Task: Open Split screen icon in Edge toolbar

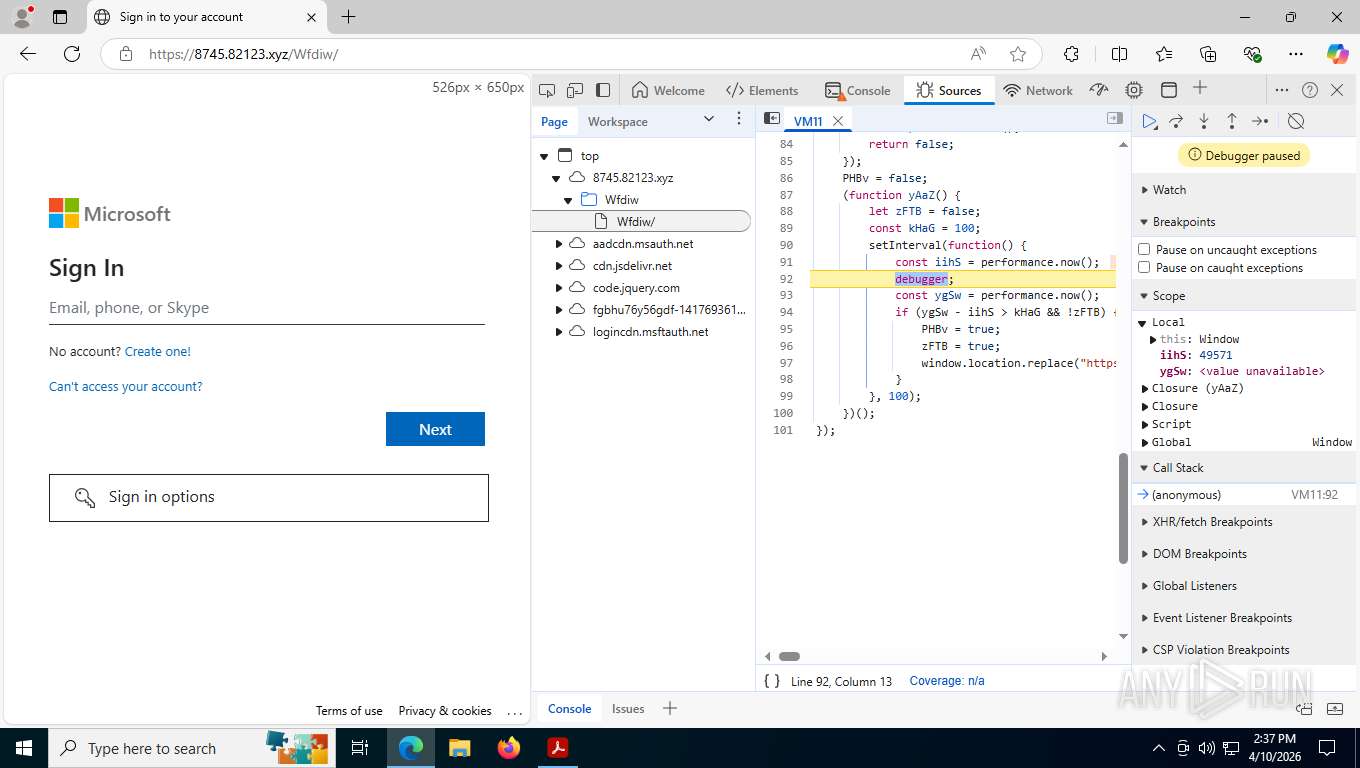Action: [1120, 54]
